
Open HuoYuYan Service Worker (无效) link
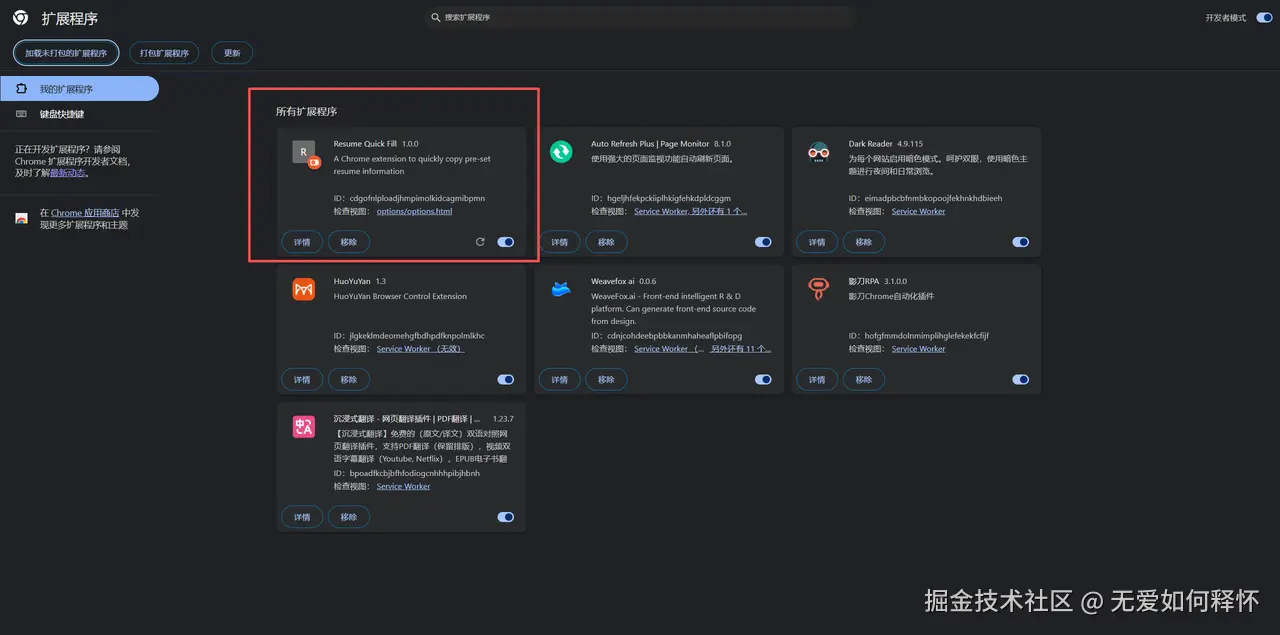(x=420, y=349)
